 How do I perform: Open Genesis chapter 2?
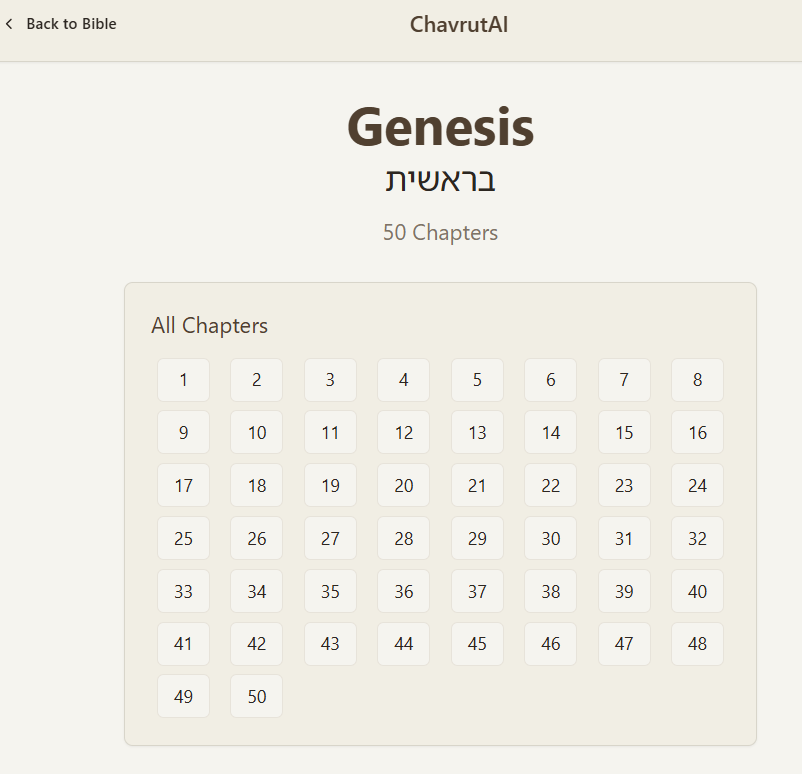pyautogui.click(x=256, y=380)
